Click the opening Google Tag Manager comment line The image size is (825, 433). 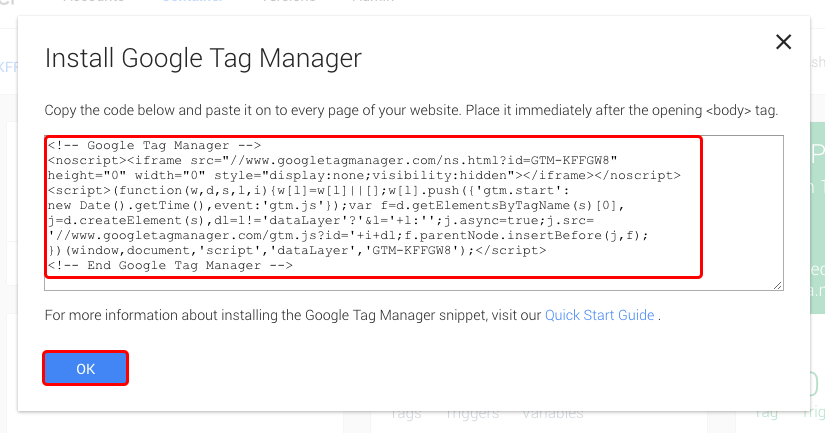coord(154,145)
